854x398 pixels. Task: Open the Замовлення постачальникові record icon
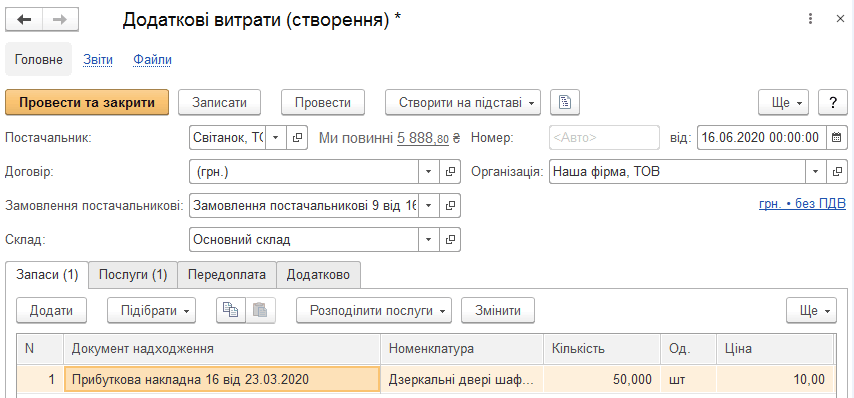[450, 206]
